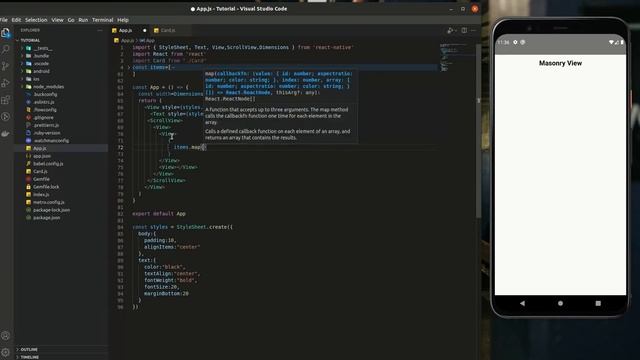Open package.json file
Viewport: 640px width, 360px height.
point(47,218)
